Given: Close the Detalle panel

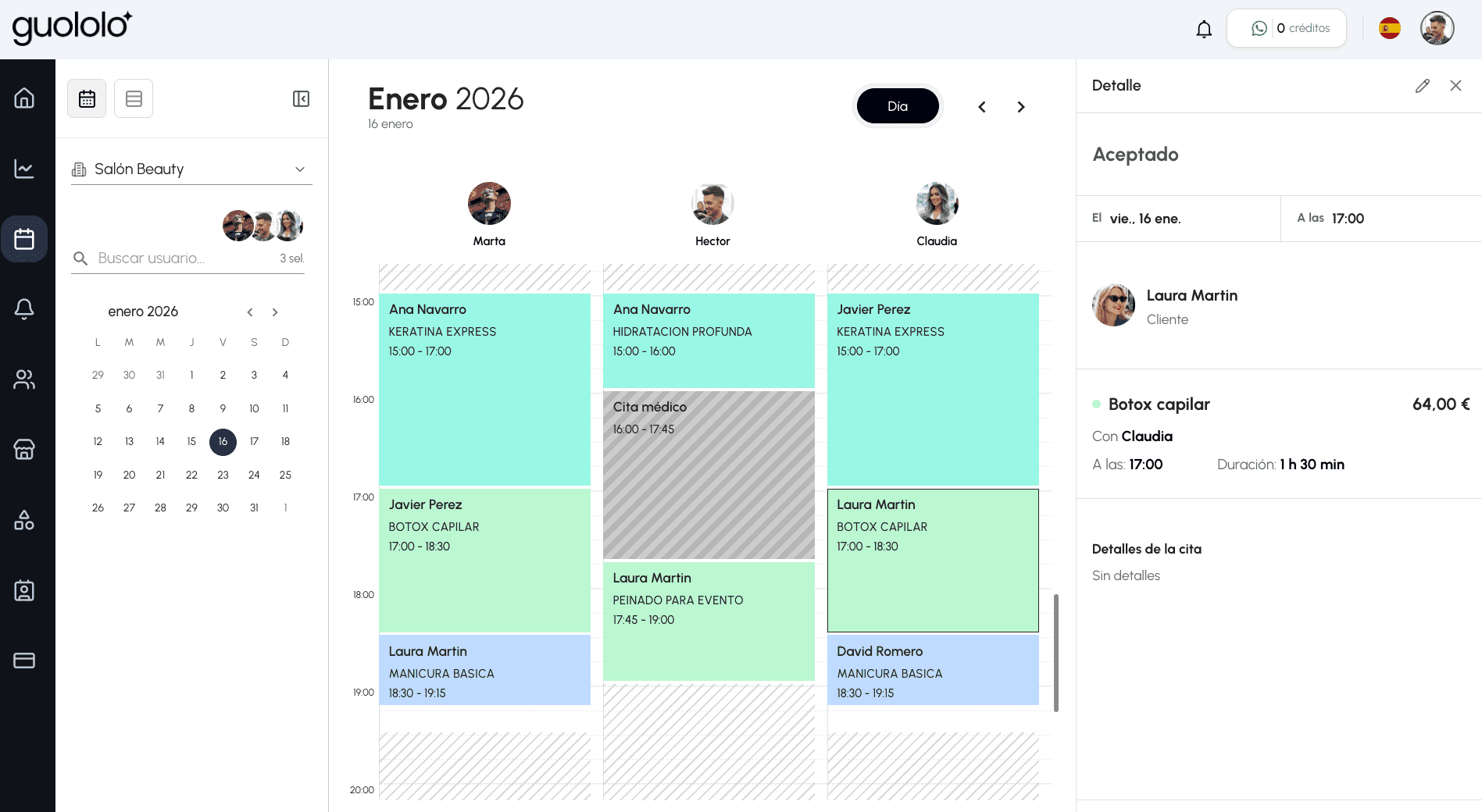Looking at the screenshot, I should pos(1455,86).
